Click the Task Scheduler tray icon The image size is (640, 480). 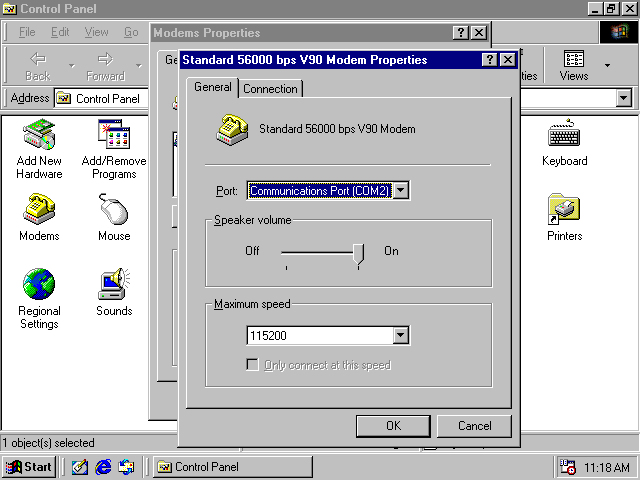pos(567,467)
